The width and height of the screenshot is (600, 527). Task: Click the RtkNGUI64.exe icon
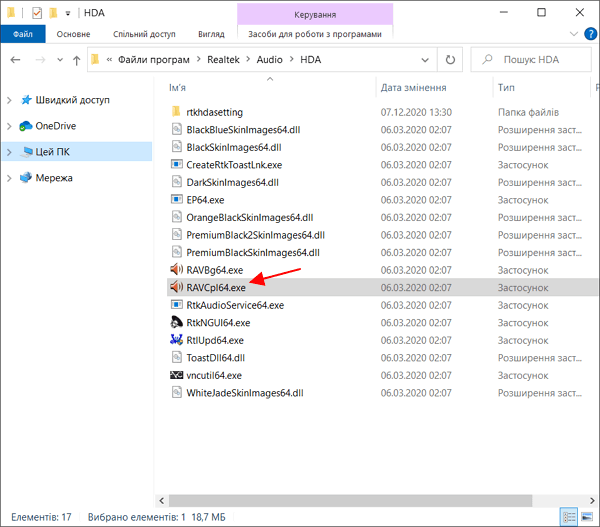(176, 322)
